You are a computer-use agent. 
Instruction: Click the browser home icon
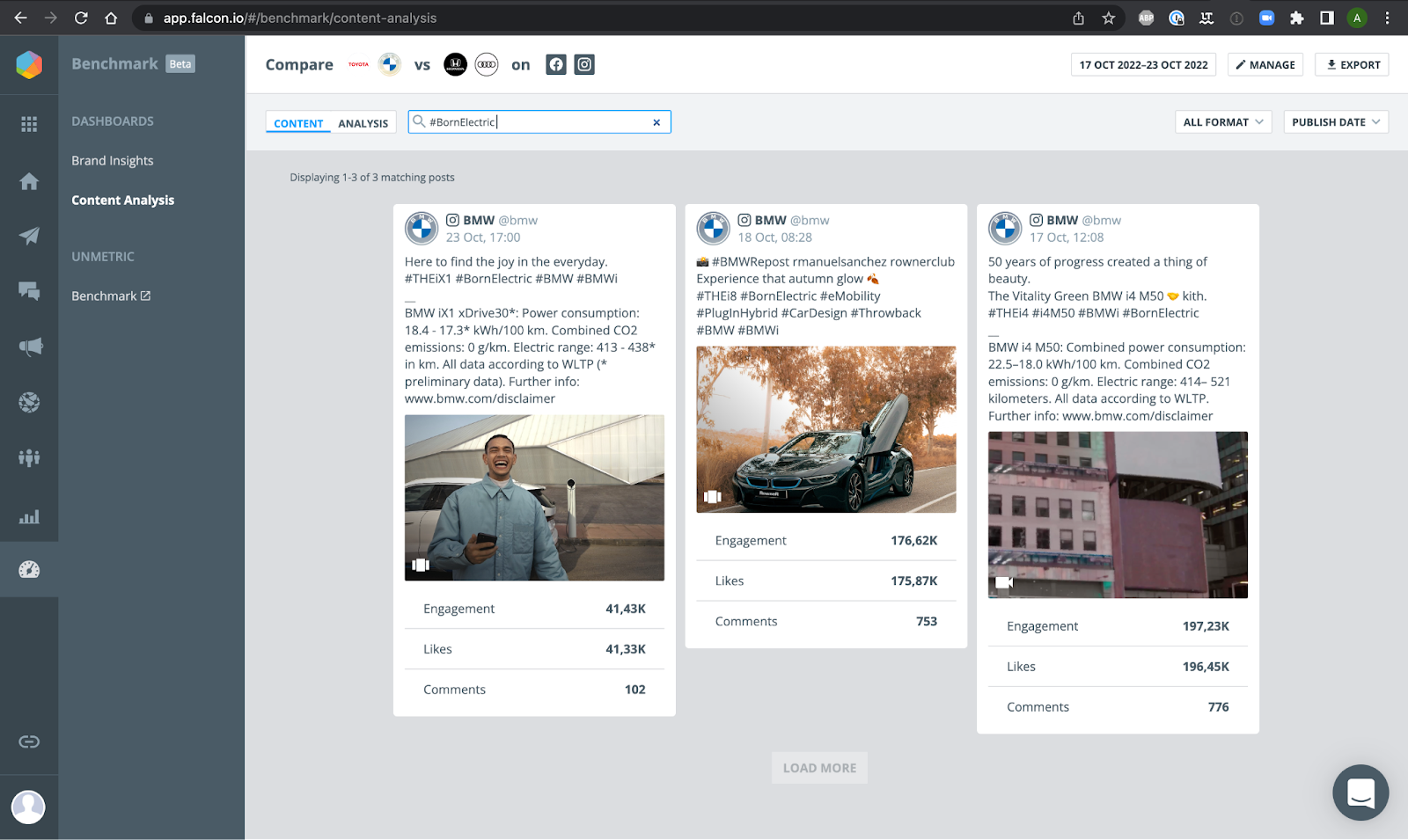(x=111, y=18)
